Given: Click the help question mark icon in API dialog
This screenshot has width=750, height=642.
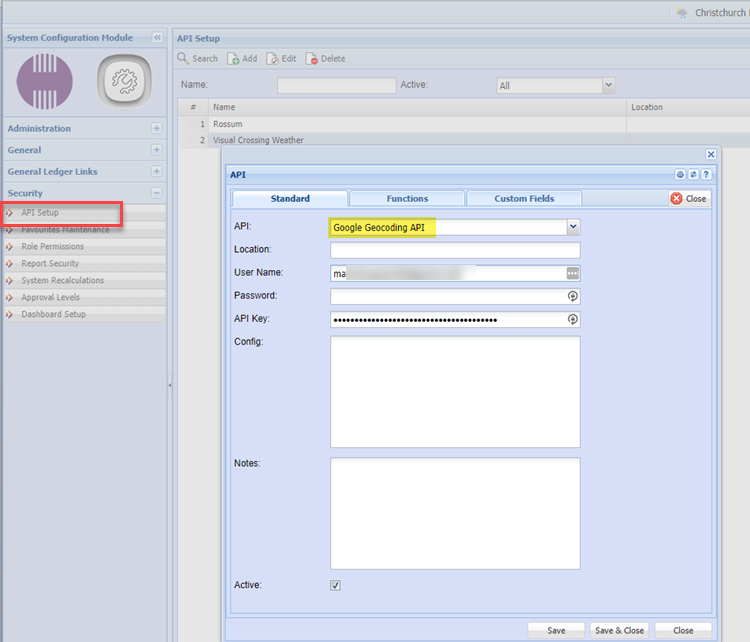Looking at the screenshot, I should click(706, 174).
